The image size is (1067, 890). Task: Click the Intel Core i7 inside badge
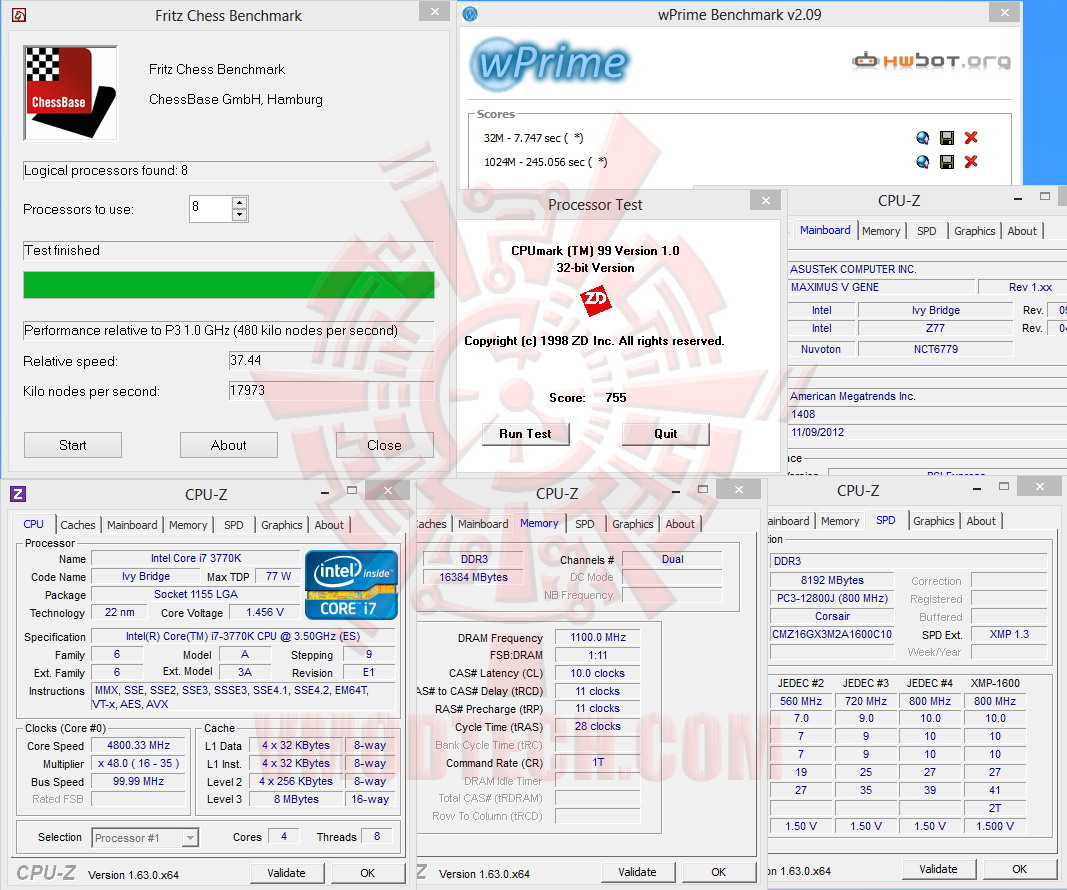[351, 585]
